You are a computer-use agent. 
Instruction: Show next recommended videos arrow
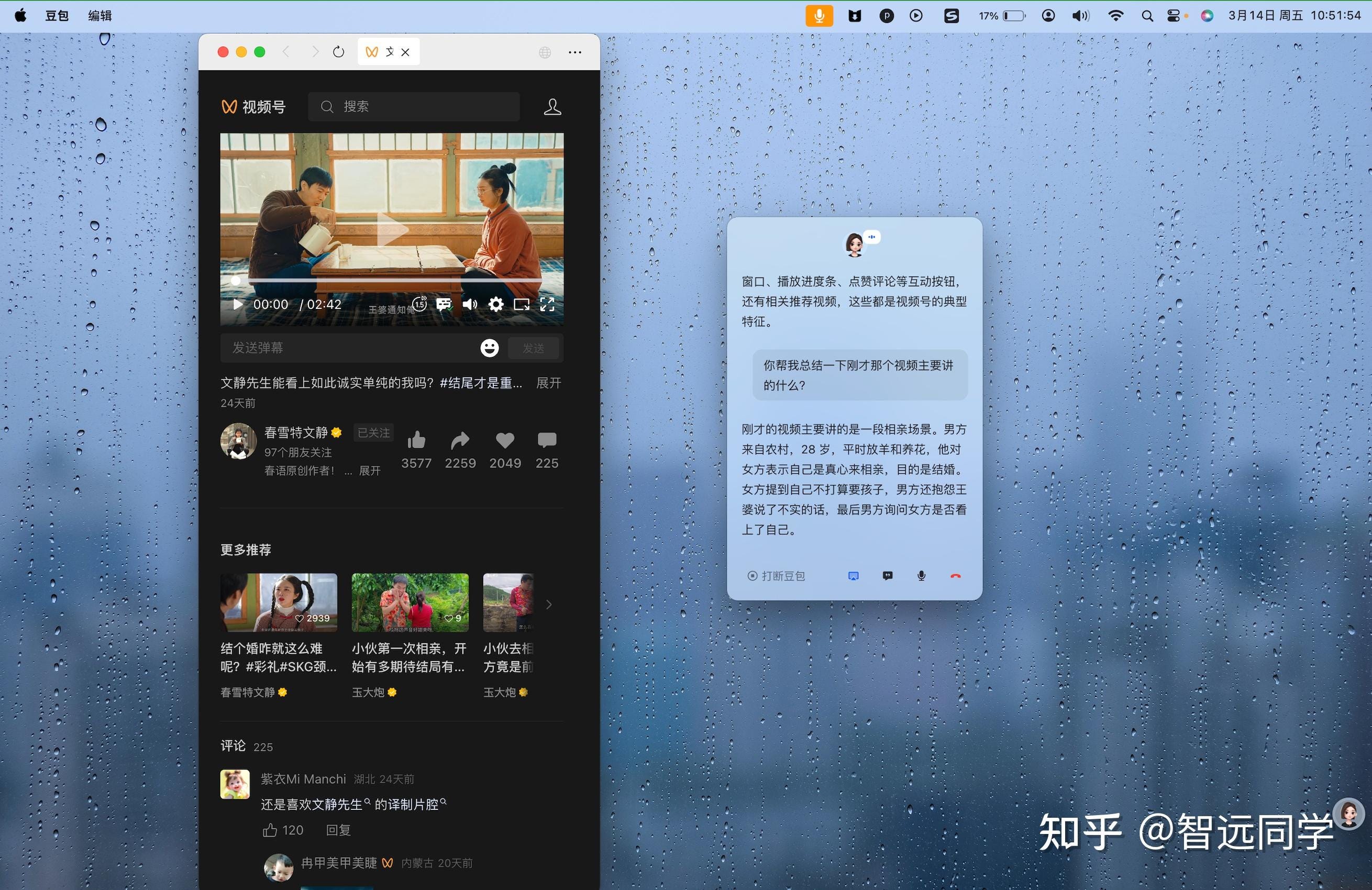pos(549,605)
